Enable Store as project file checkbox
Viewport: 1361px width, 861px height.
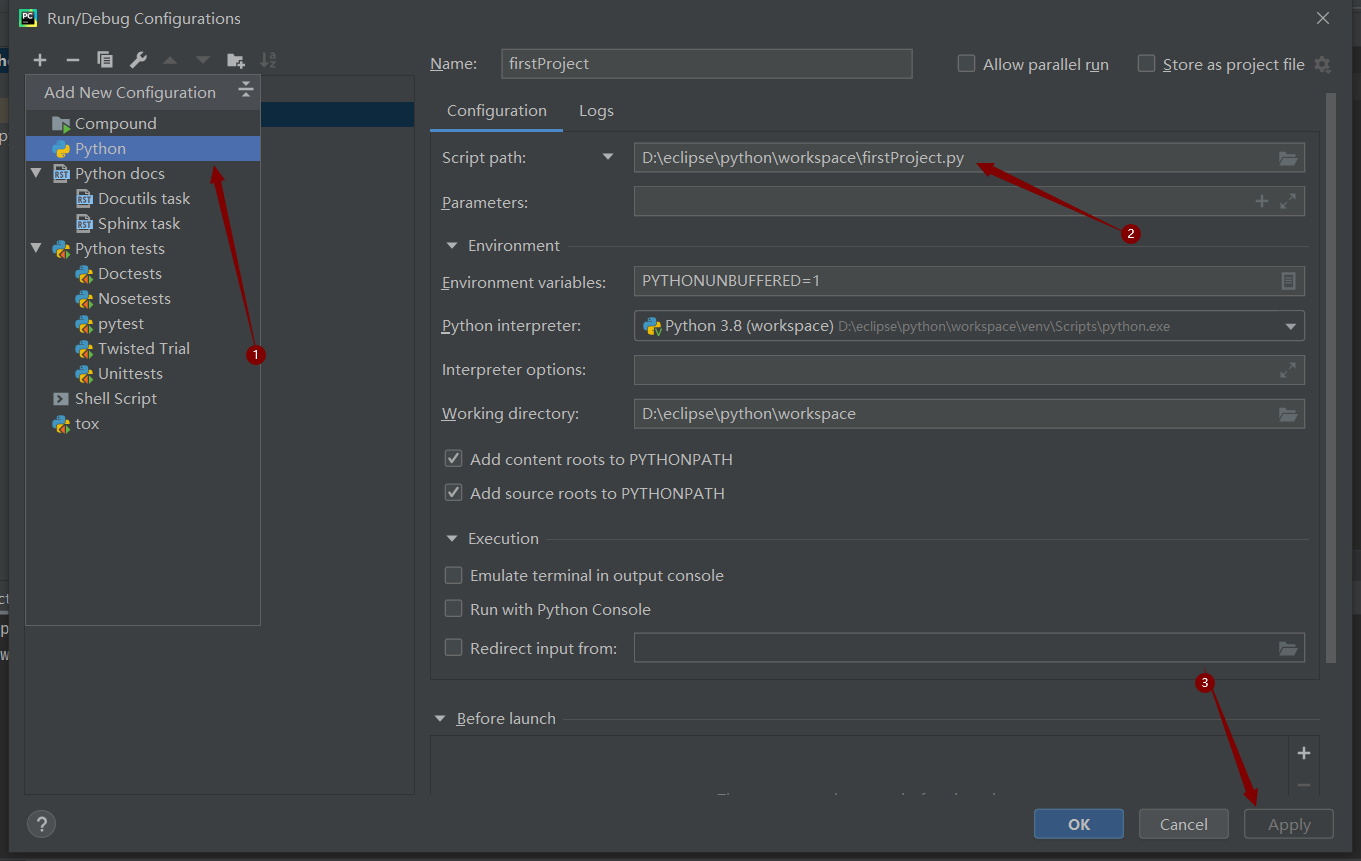[x=1146, y=63]
